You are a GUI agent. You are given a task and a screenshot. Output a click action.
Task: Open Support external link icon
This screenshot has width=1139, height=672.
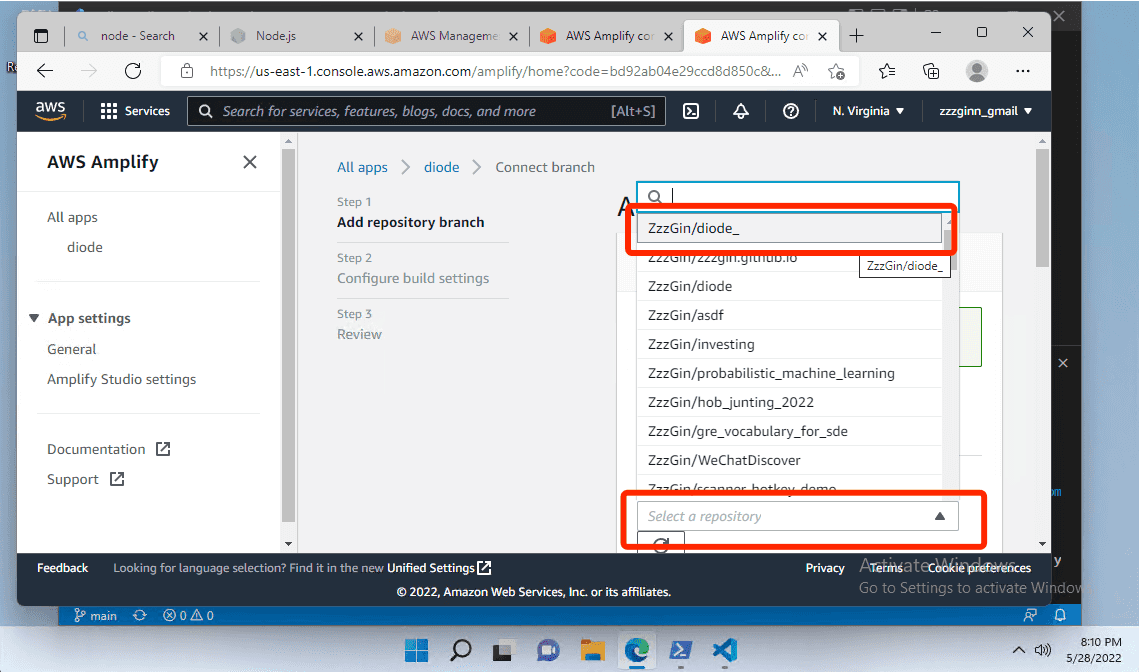point(117,479)
